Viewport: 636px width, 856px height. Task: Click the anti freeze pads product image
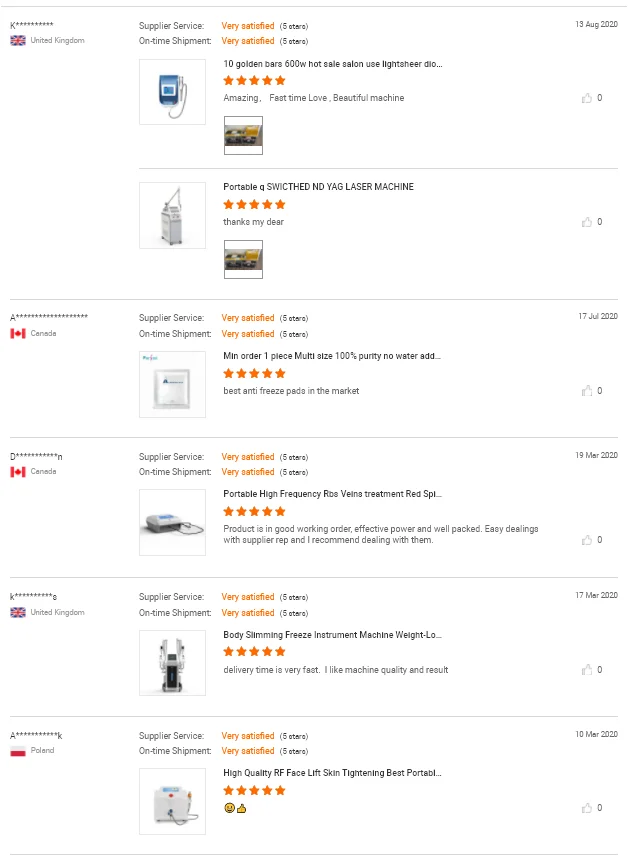pyautogui.click(x=172, y=383)
